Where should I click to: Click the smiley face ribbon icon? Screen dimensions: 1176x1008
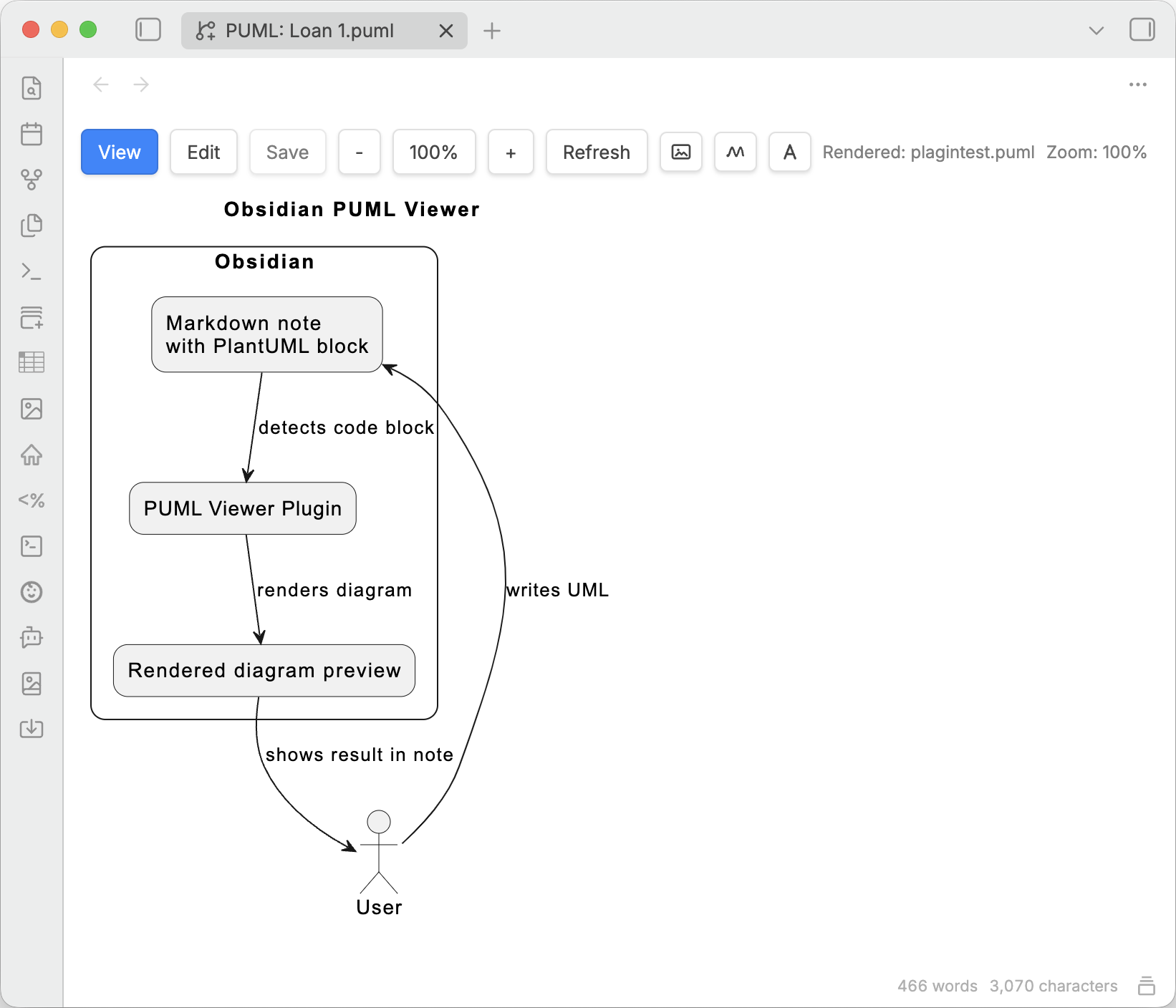32,592
